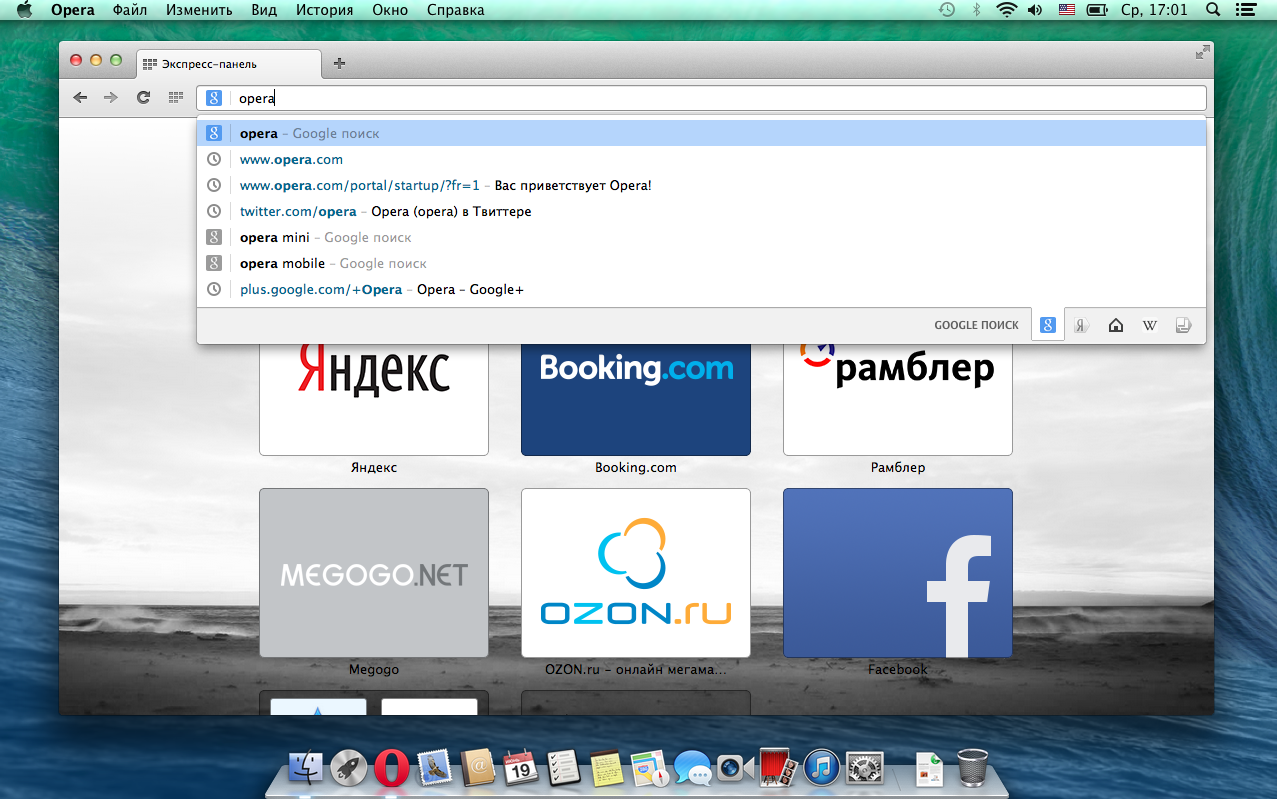Toggle fullscreen with the window corner arrows
Screen dimensions: 1277x799
(x=1202, y=53)
